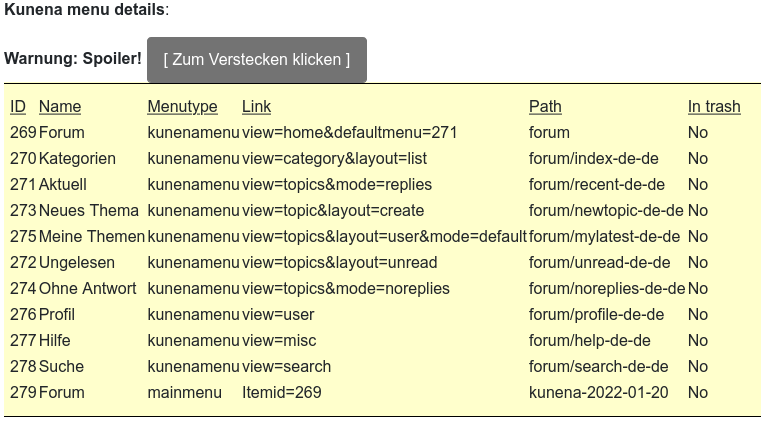The image size is (761, 421).
Task: Click the kunena-2022-01-20 path
Action: click(x=598, y=392)
